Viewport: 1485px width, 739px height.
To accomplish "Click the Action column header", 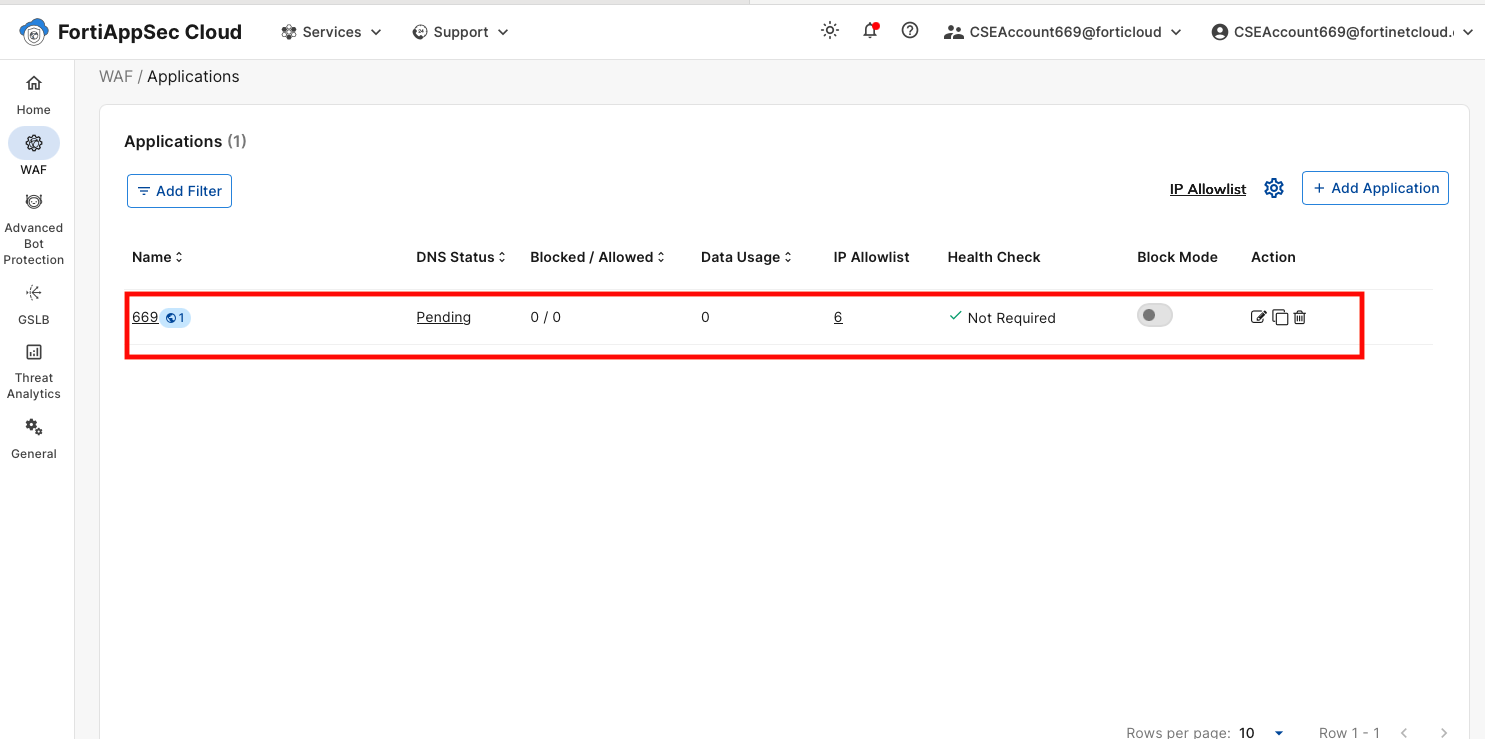I will pyautogui.click(x=1273, y=257).
